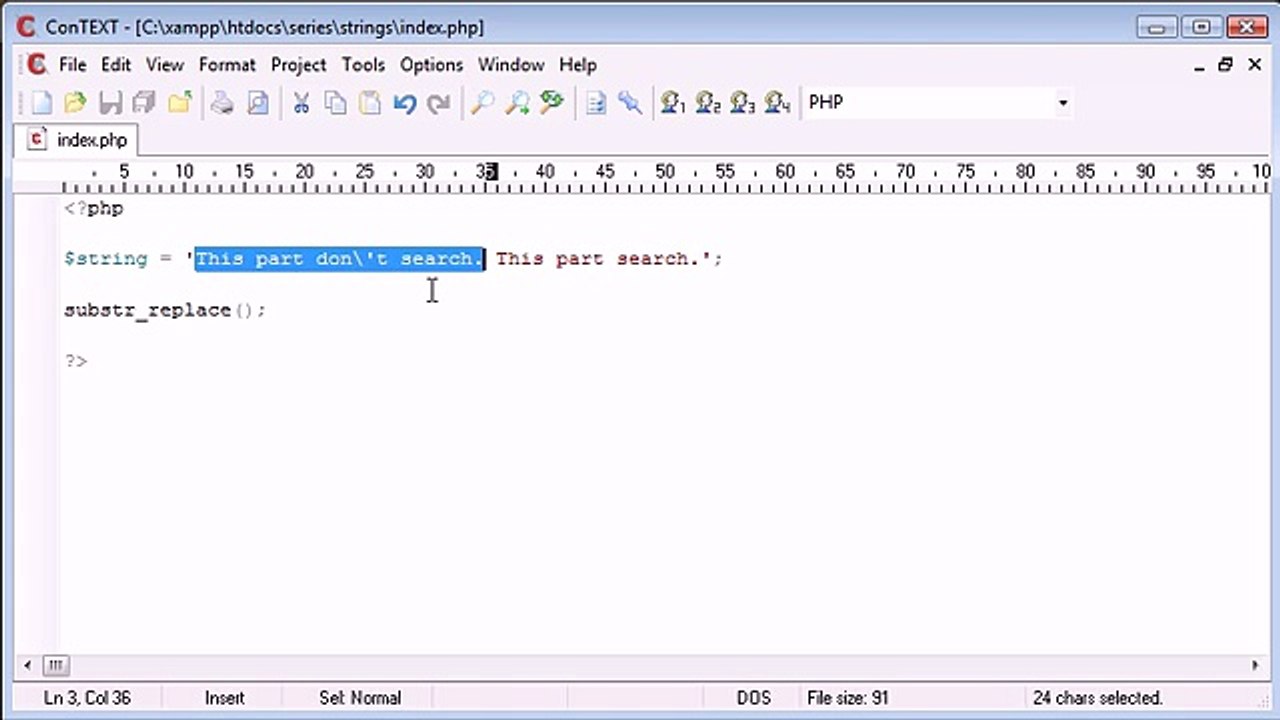Open the Window menu
Image resolution: width=1280 pixels, height=720 pixels.
[x=510, y=65]
